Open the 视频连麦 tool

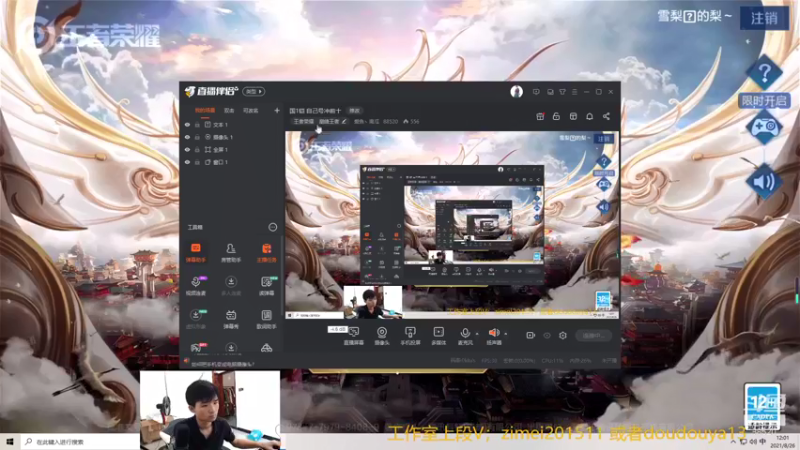tap(195, 286)
